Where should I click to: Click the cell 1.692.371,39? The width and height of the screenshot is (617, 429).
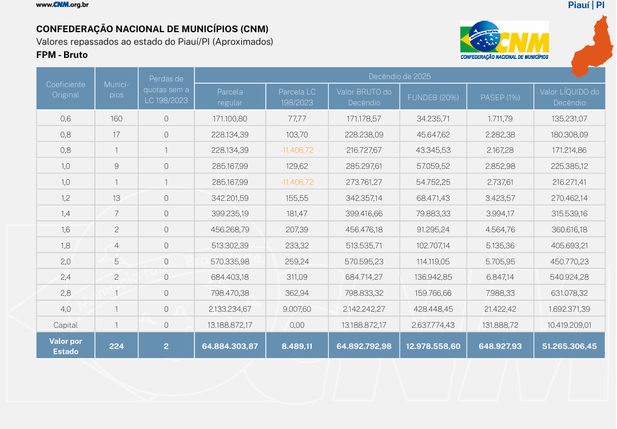569,309
